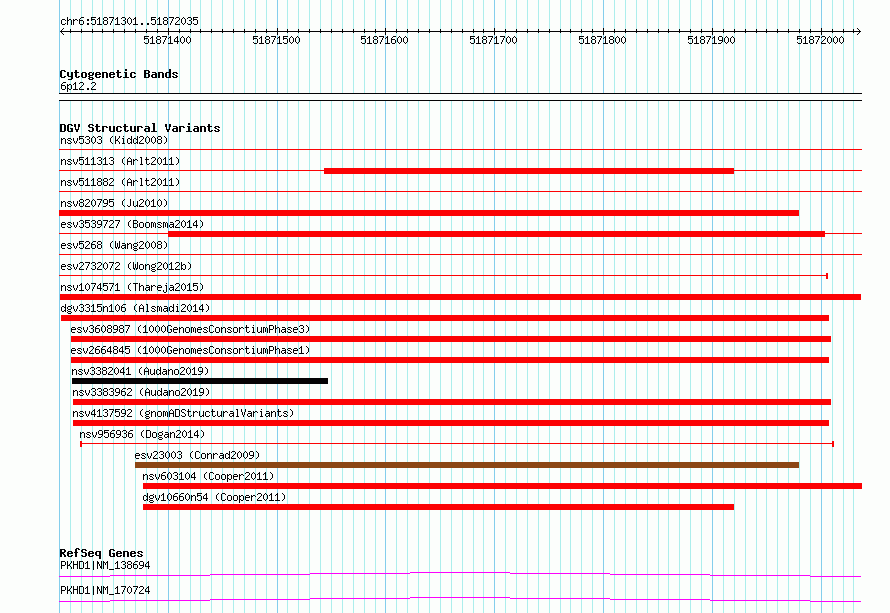The image size is (890, 613).
Task: Click the brown esv23003 variant bar
Action: 467,465
